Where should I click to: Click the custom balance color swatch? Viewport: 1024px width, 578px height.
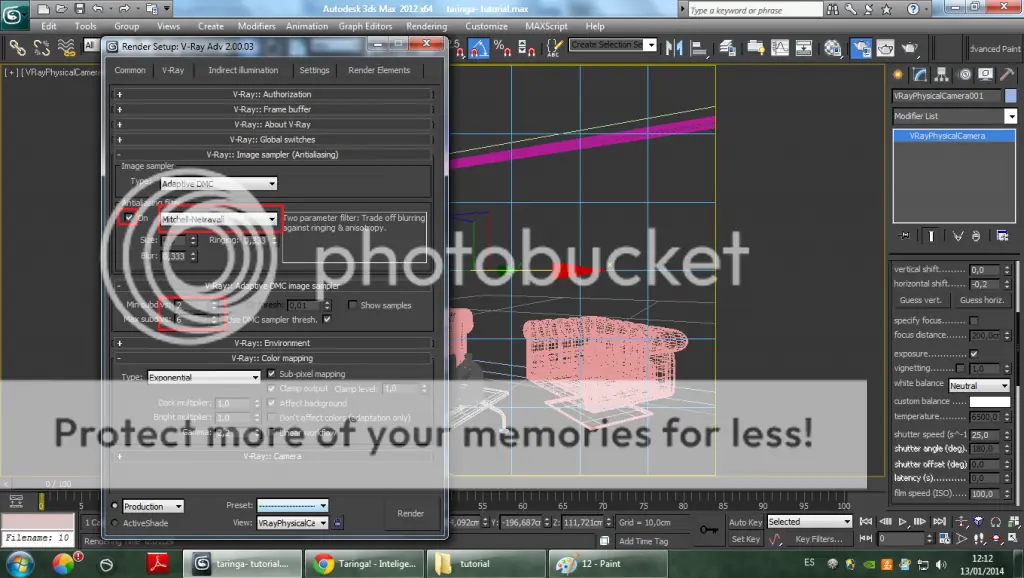tap(990, 401)
